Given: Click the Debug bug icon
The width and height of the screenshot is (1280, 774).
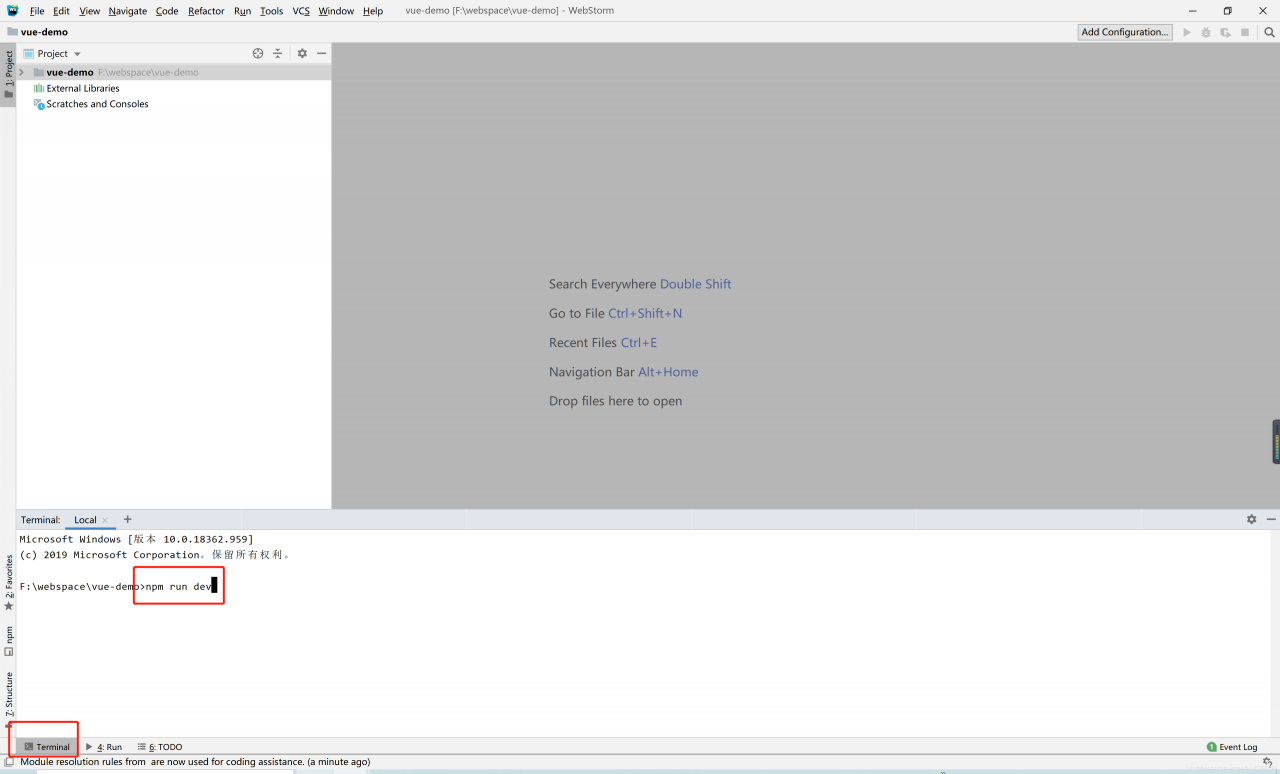Looking at the screenshot, I should point(1206,32).
